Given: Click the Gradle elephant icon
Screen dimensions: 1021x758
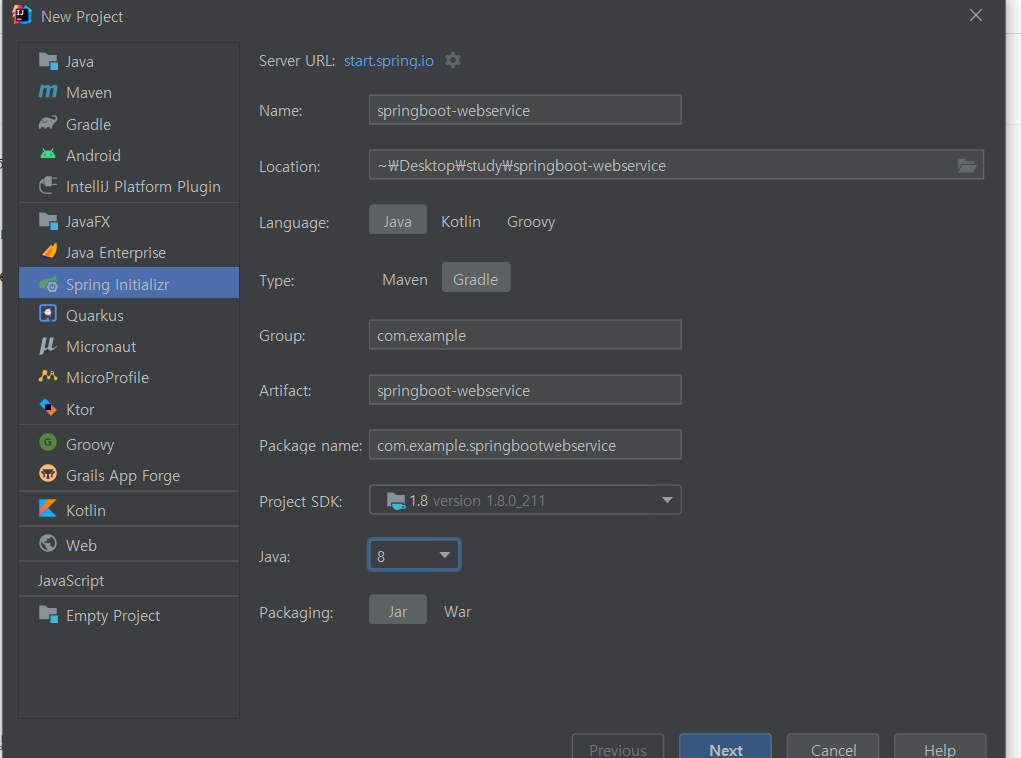Looking at the screenshot, I should tap(48, 123).
